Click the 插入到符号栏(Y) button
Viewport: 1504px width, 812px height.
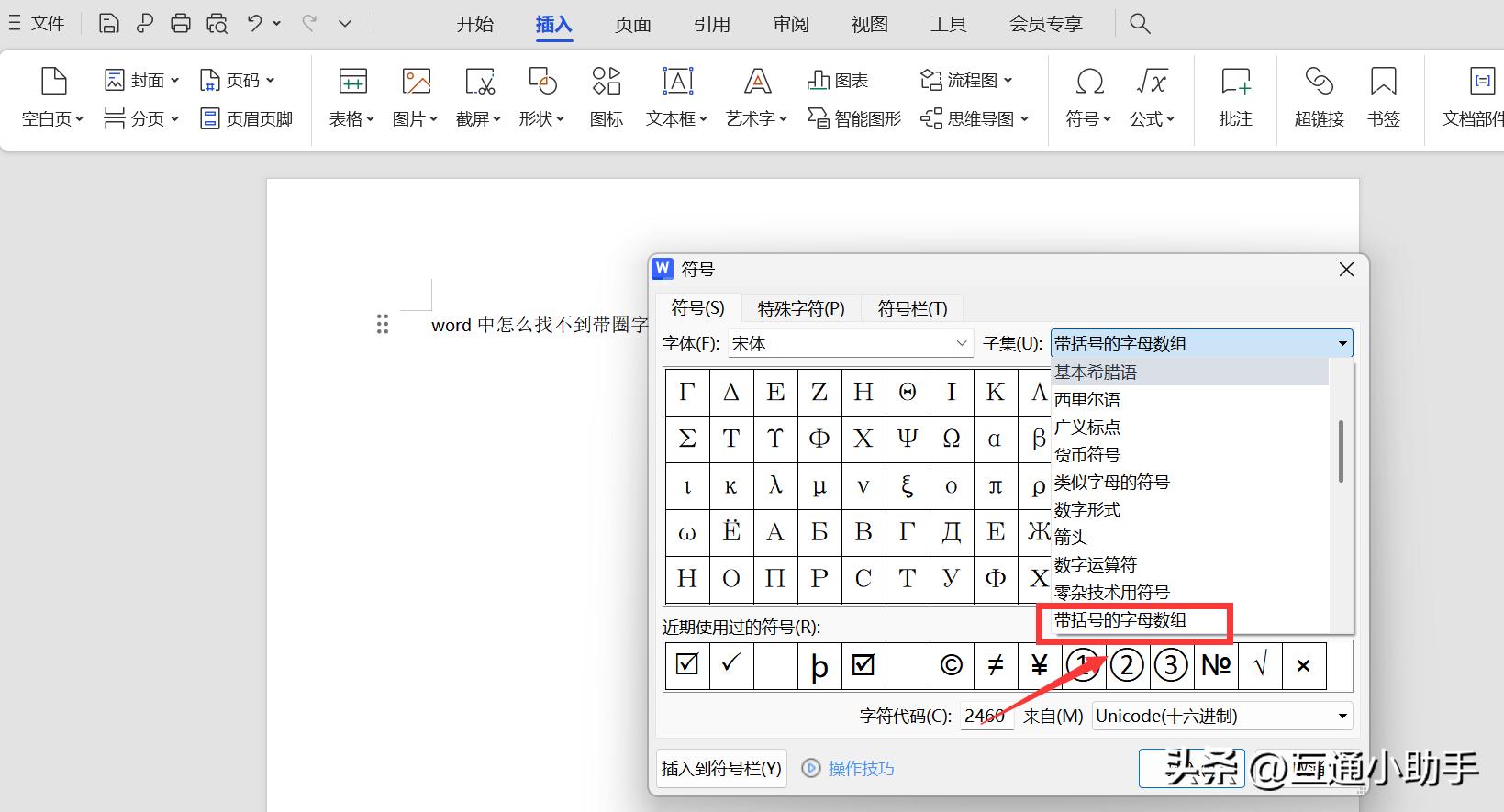click(x=721, y=769)
